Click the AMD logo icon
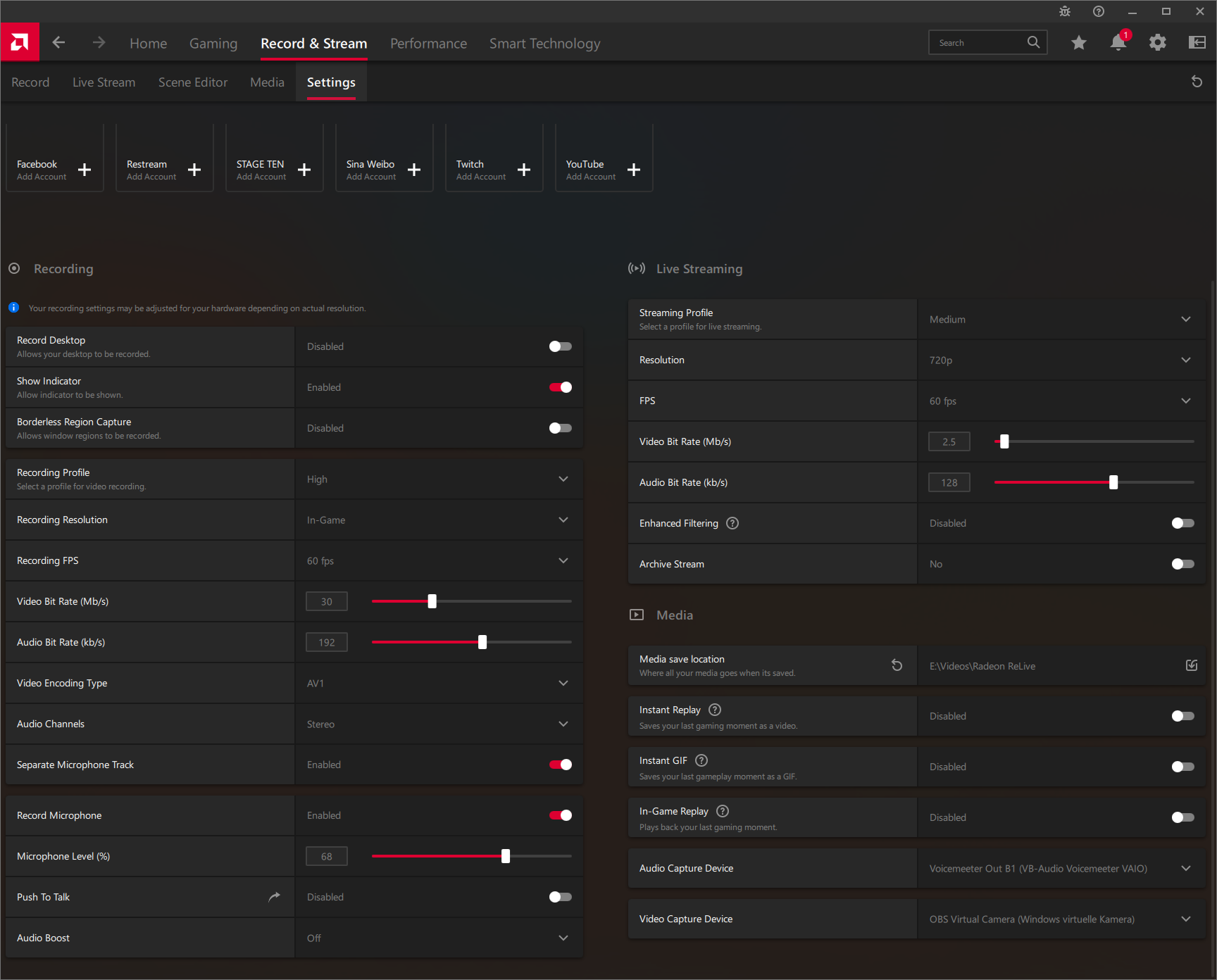Screen dimensions: 1217x980 tap(20, 42)
